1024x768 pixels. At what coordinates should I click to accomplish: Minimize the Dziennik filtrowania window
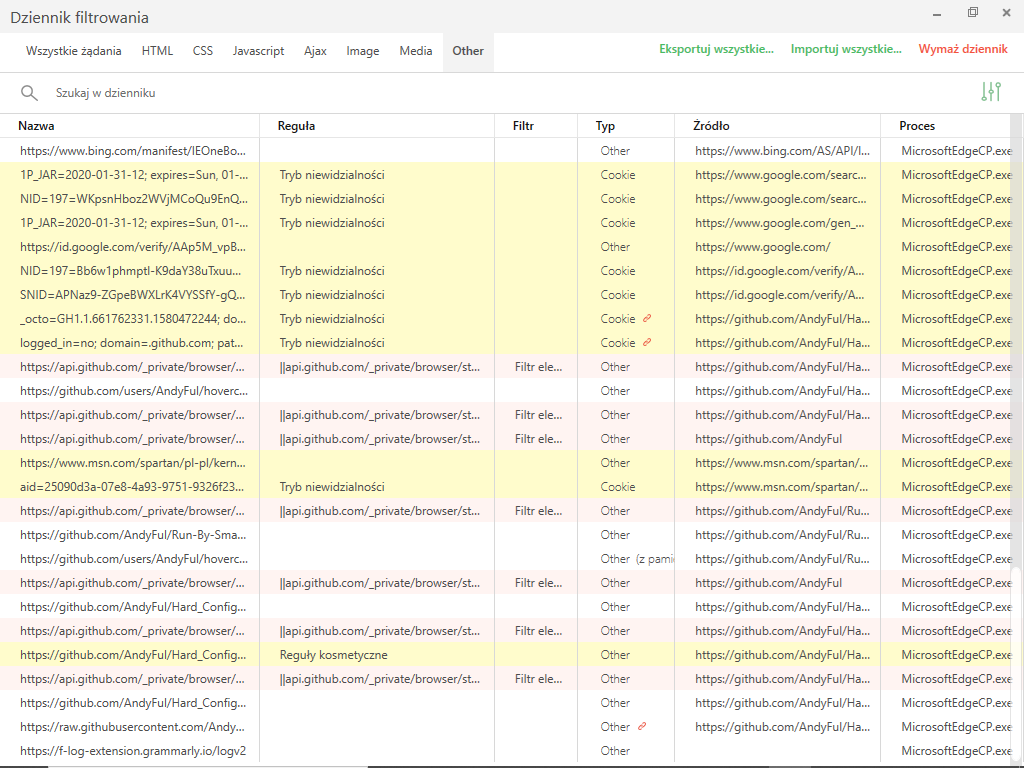937,13
